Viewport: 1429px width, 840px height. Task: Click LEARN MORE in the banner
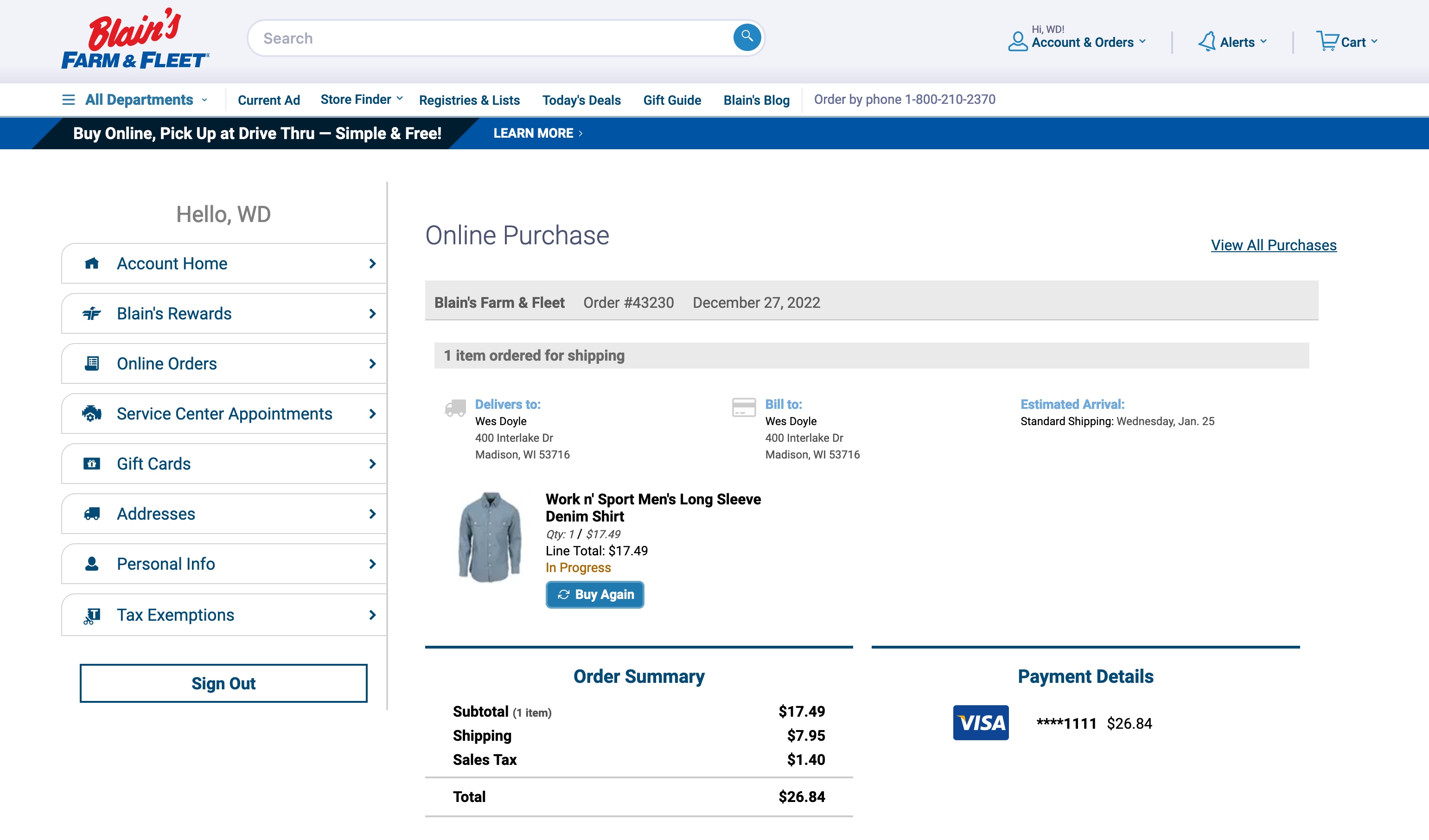(537, 133)
